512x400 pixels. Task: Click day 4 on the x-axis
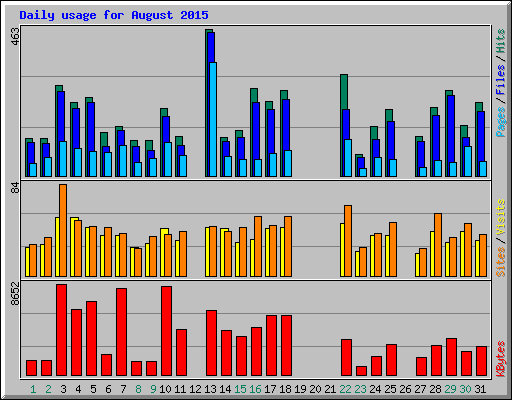pyautogui.click(x=78, y=389)
